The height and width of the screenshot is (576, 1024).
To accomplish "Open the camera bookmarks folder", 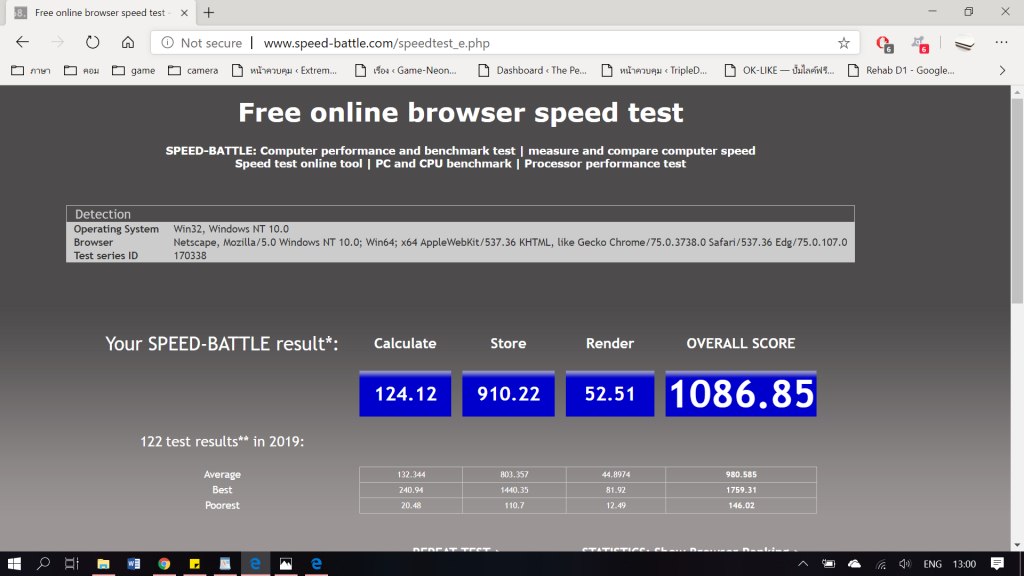I will click(193, 71).
